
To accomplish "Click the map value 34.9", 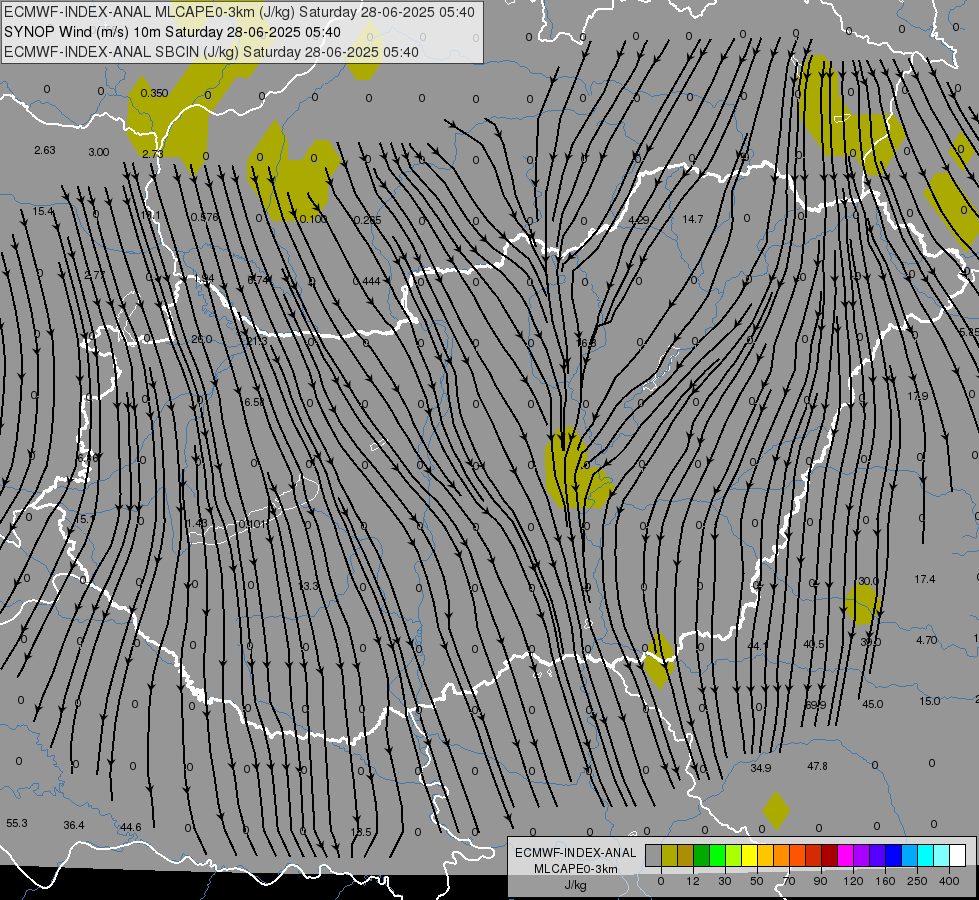I will click(760, 768).
